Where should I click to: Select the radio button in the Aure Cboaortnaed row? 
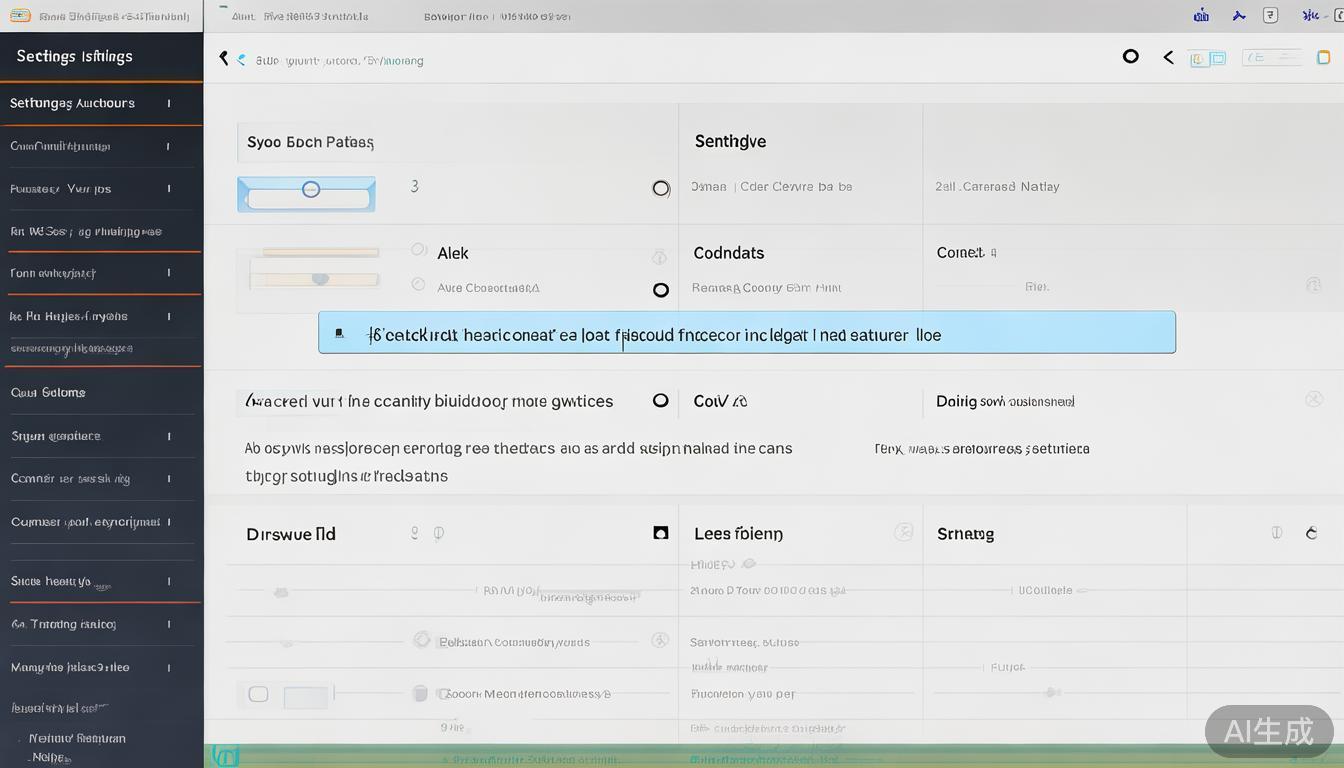[660, 290]
